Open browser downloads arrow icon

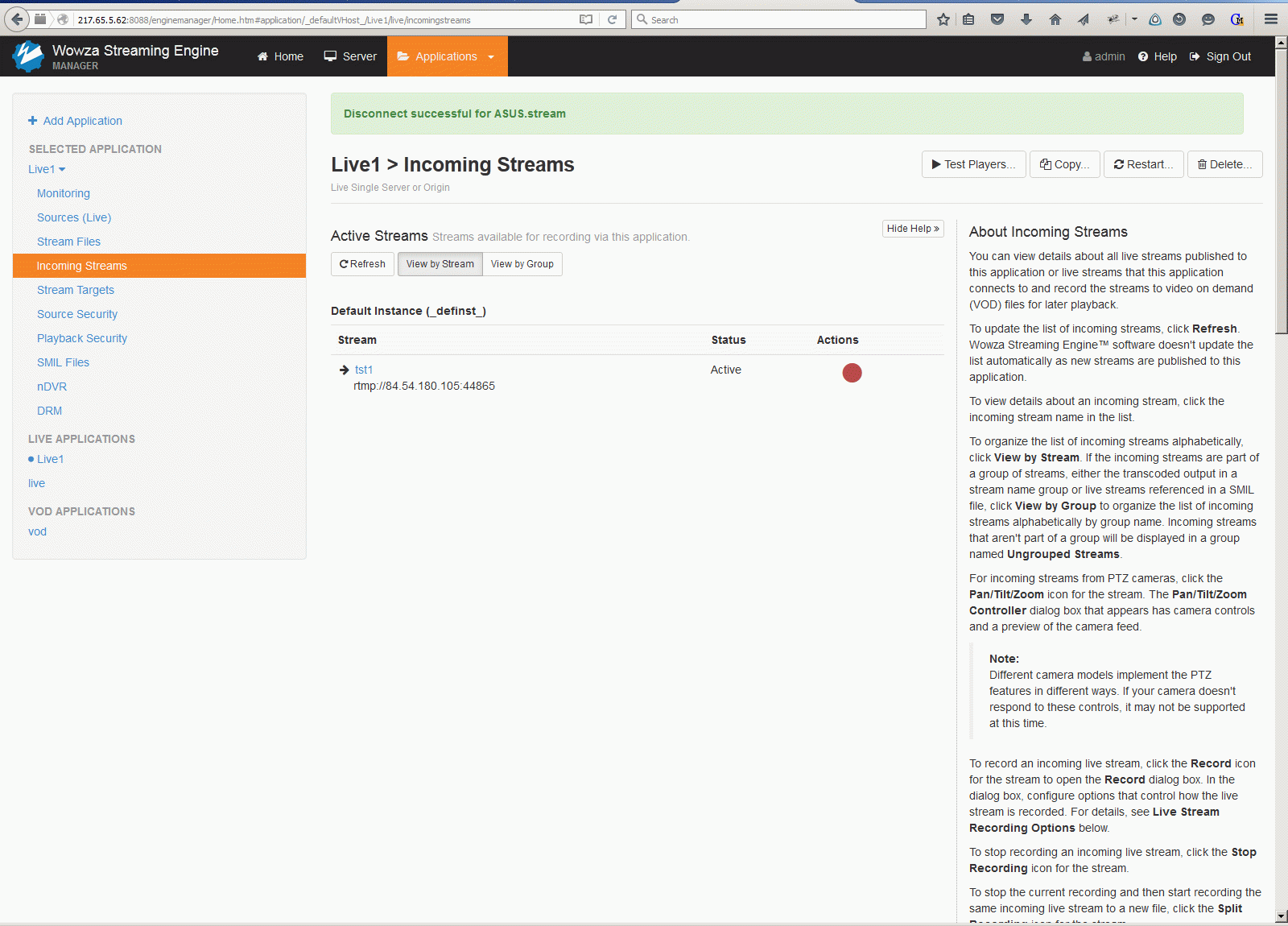point(1026,19)
